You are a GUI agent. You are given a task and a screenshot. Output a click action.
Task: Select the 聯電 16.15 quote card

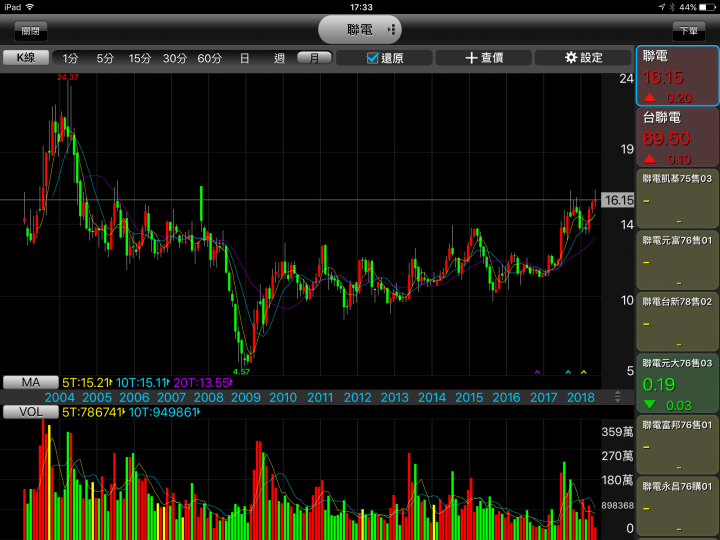tap(677, 76)
